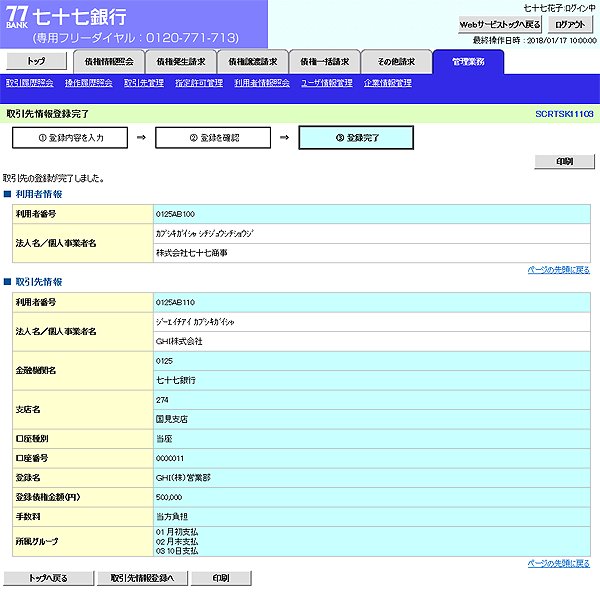This screenshot has width=600, height=592.
Task: Switch to 債権一括請求 tab
Action: 325,62
